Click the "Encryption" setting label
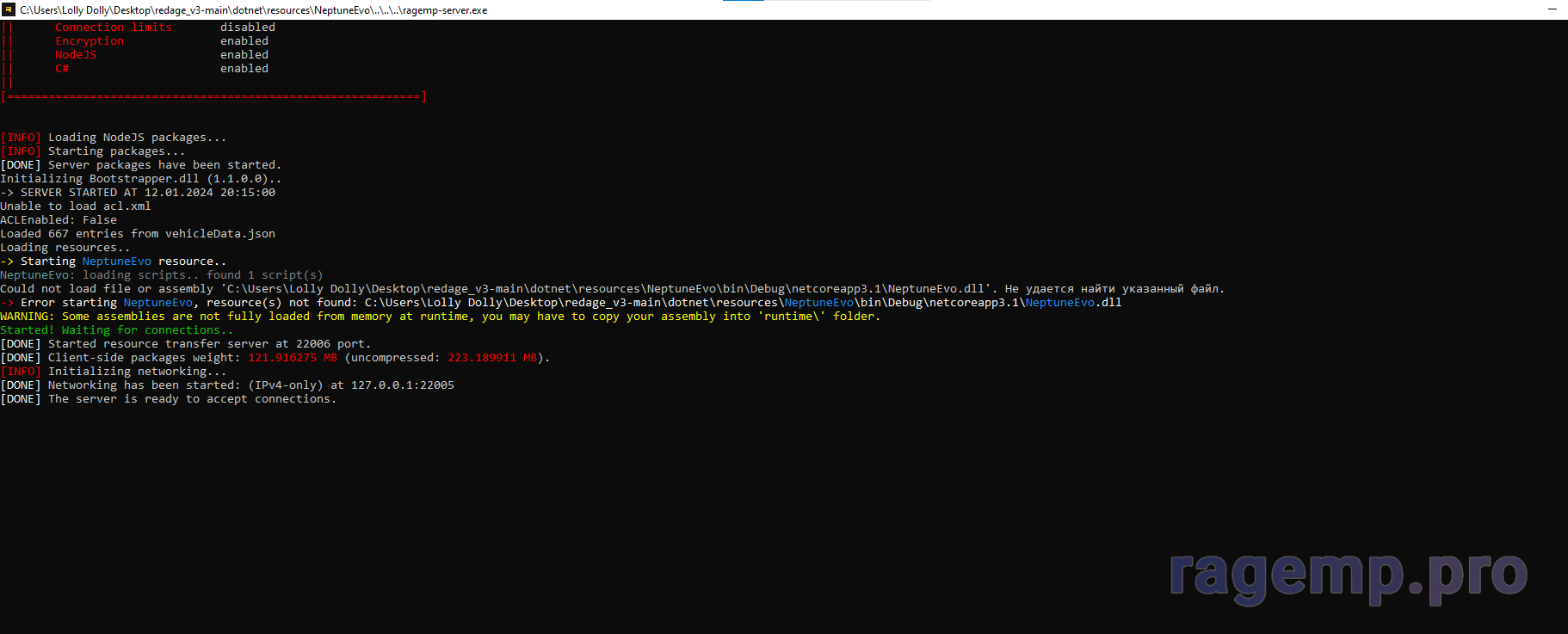The image size is (1568, 634). (x=90, y=41)
